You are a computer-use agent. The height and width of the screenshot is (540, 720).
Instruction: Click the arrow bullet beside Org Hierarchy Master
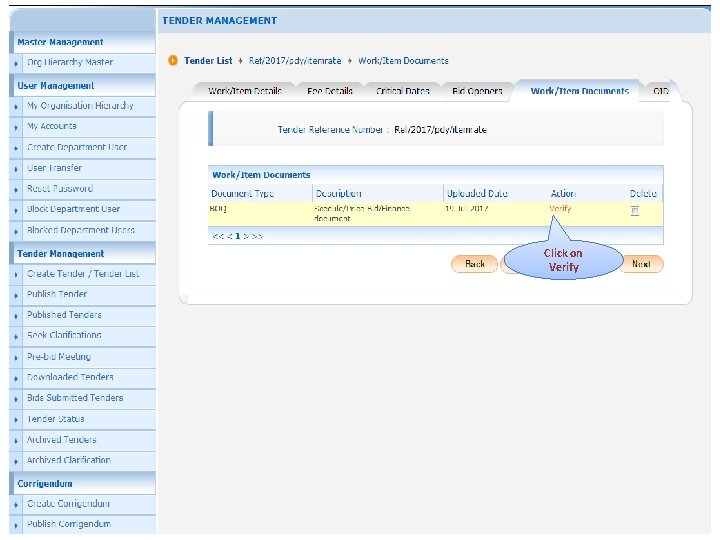(16, 63)
